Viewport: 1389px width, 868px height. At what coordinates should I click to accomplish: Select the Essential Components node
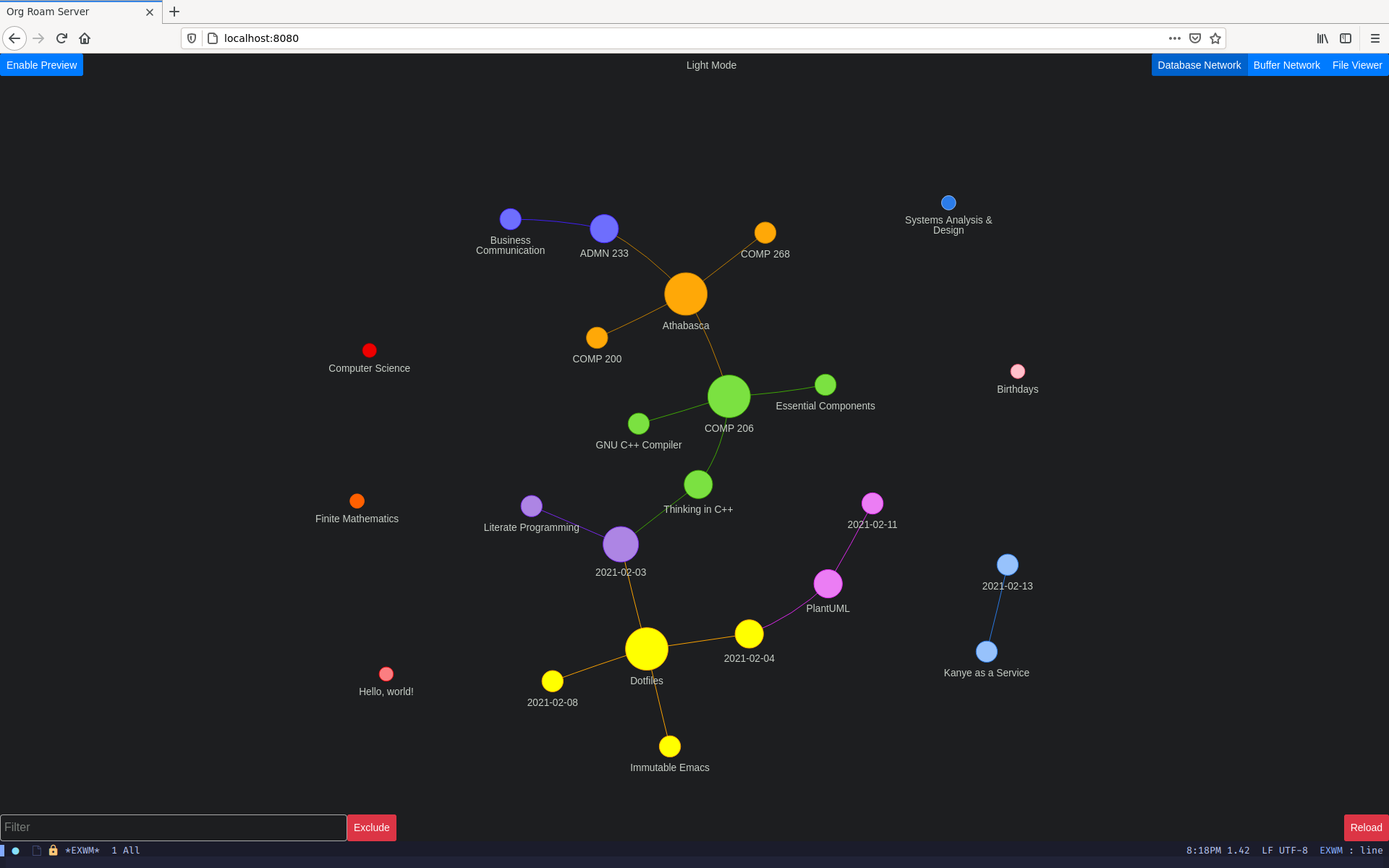pyautogui.click(x=824, y=385)
